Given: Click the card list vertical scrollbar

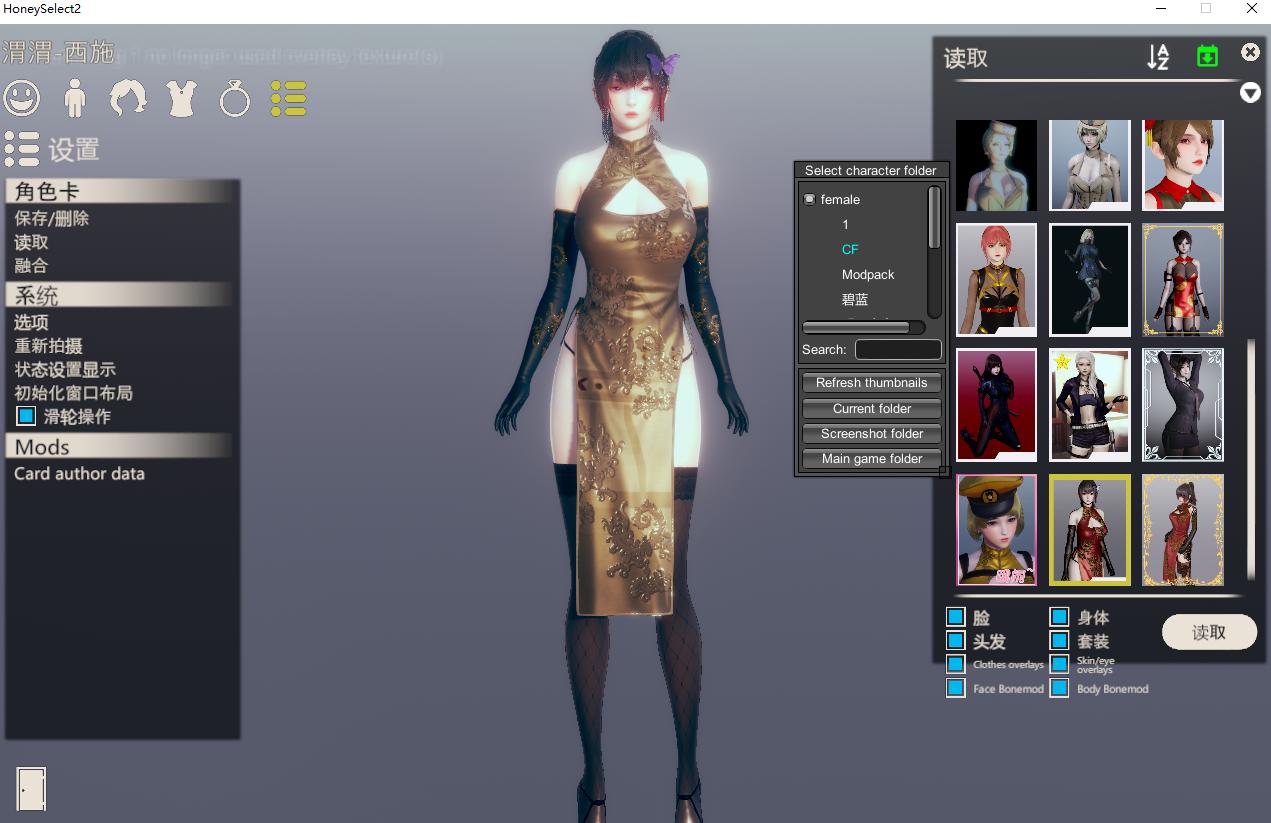Looking at the screenshot, I should pyautogui.click(x=1250, y=460).
